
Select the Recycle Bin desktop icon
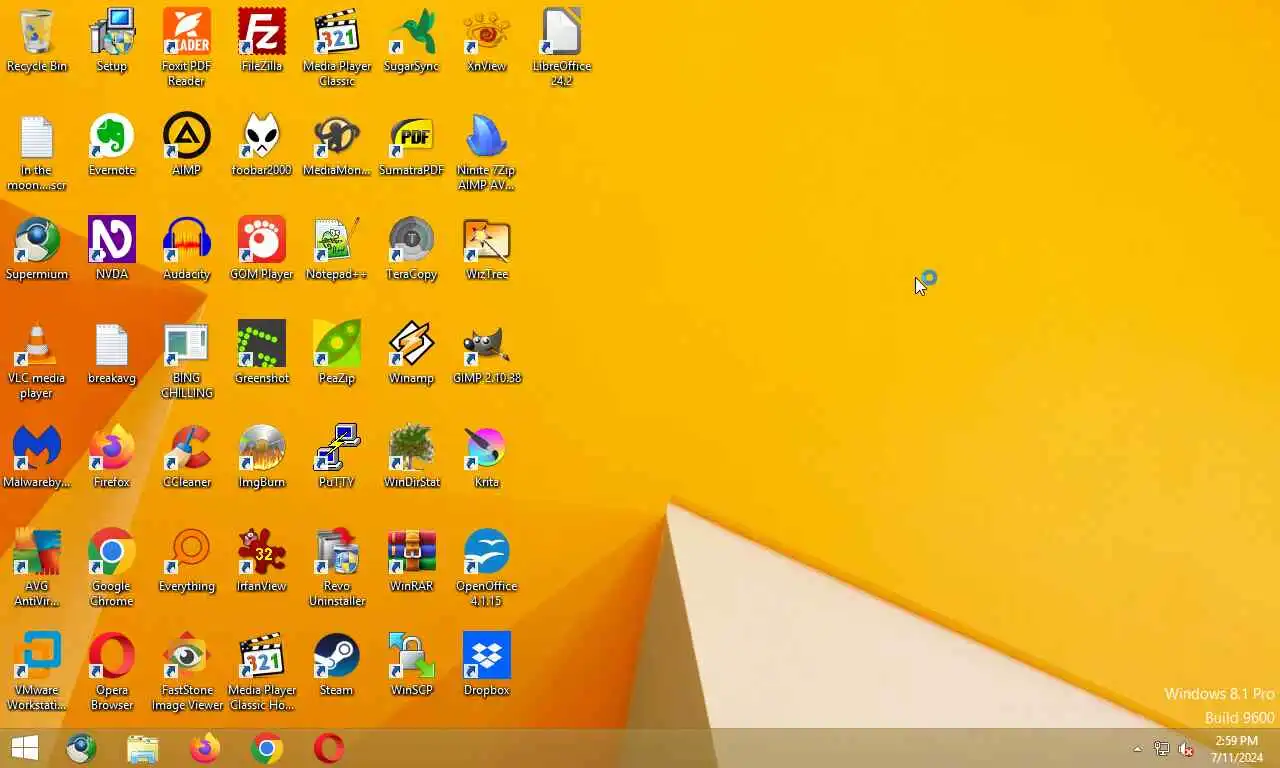tap(37, 41)
